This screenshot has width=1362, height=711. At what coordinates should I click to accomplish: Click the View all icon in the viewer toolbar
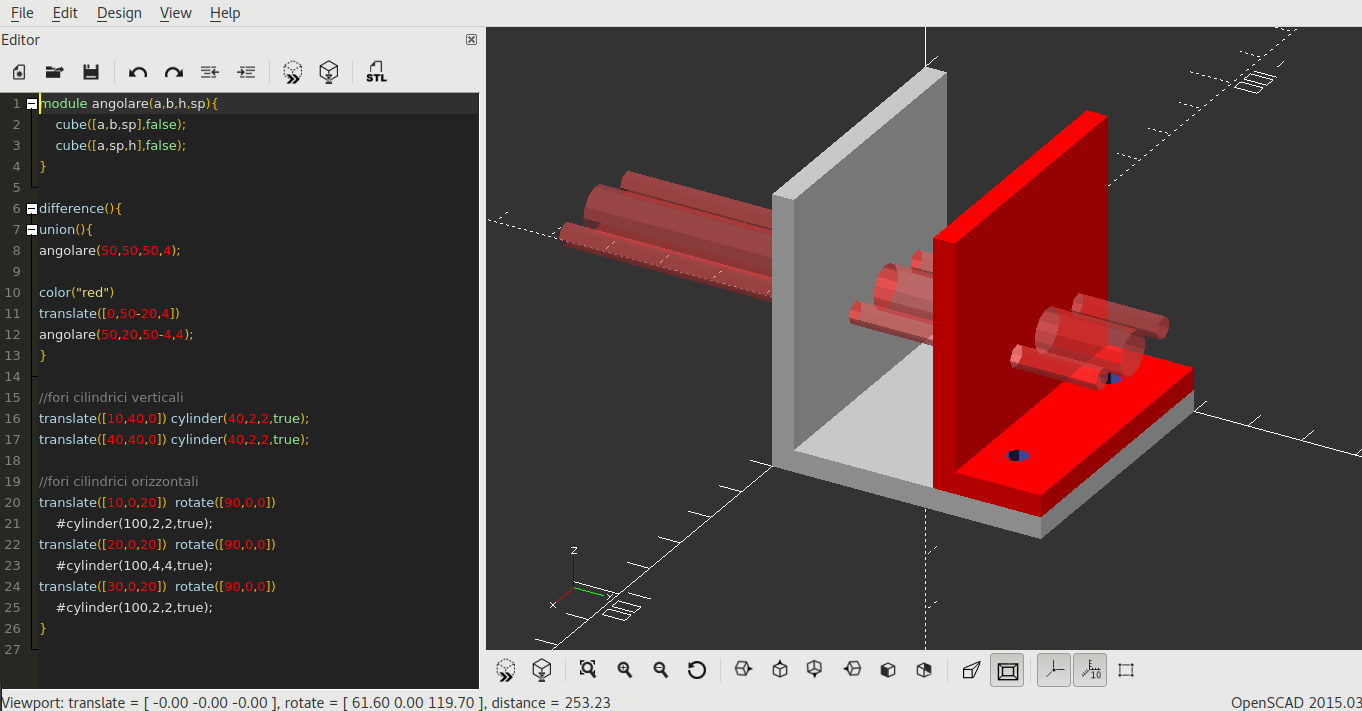pos(587,670)
